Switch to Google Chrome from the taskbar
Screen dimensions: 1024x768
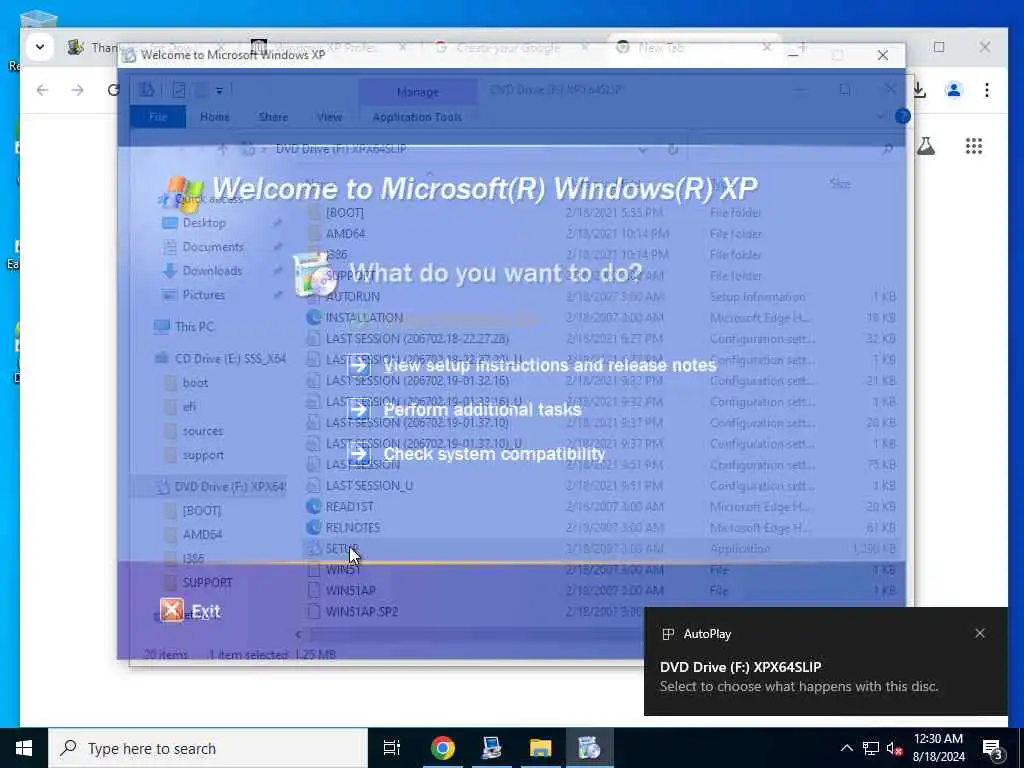(442, 748)
